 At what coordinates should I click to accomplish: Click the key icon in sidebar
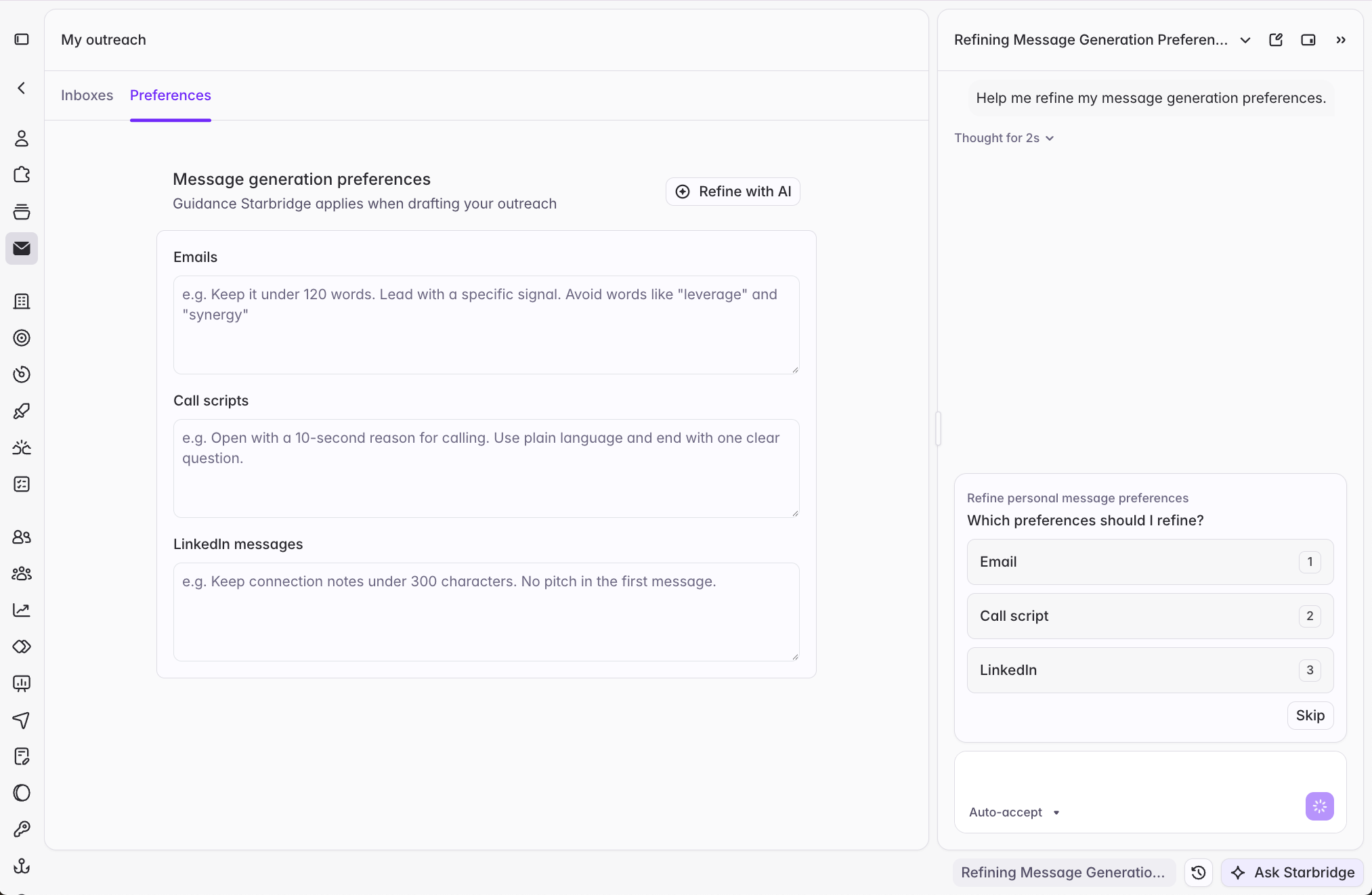click(x=22, y=829)
